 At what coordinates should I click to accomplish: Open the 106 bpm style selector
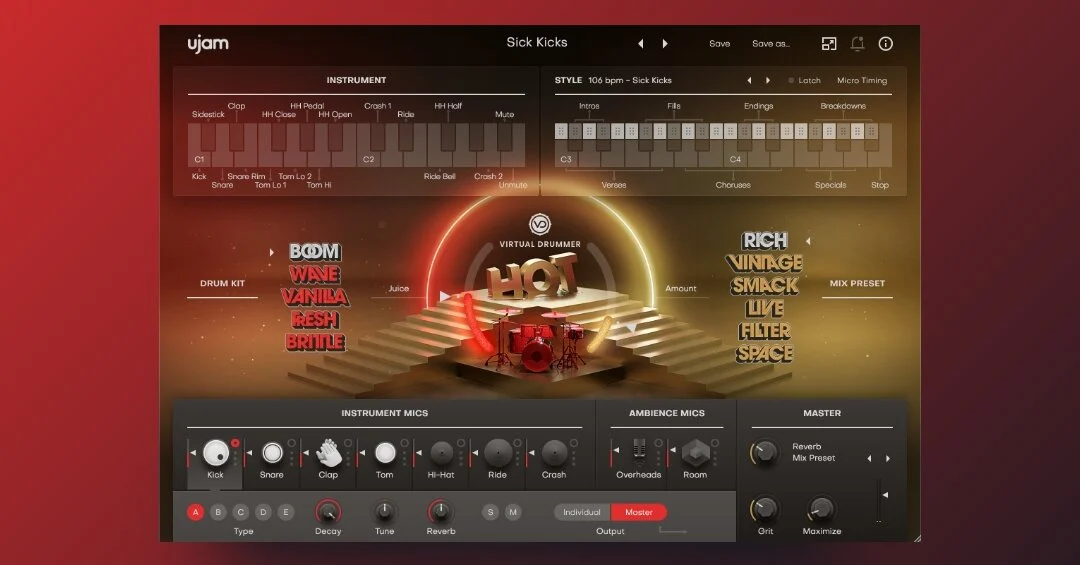[630, 81]
